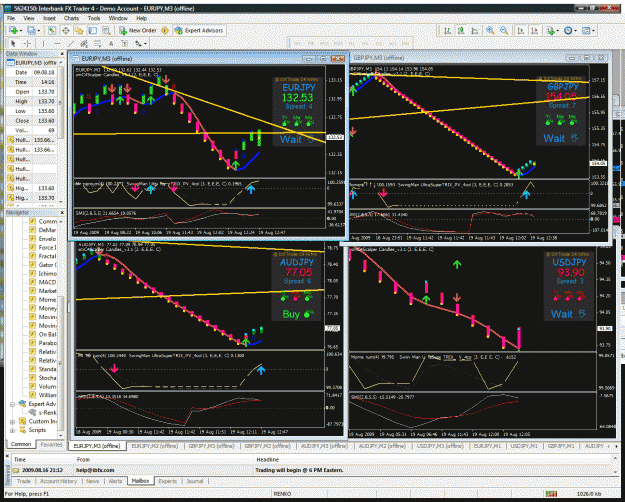Image resolution: width=625 pixels, height=502 pixels.
Task: Click the Headline column header in Mailbox
Action: (x=267, y=460)
